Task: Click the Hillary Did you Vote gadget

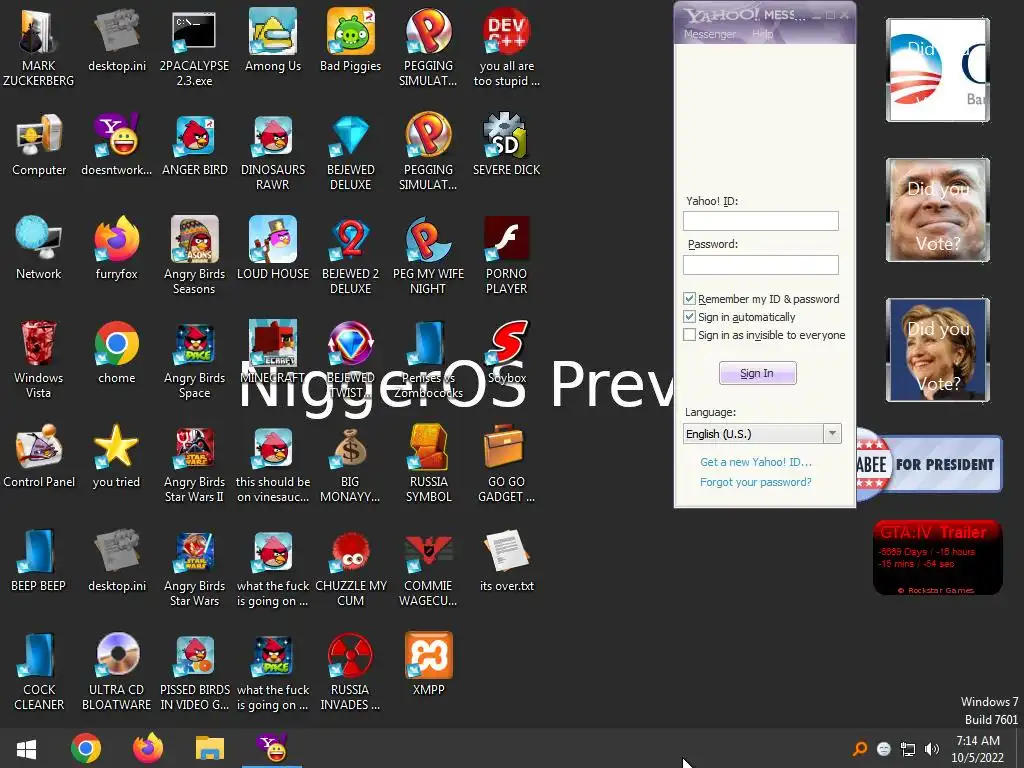Action: point(938,350)
